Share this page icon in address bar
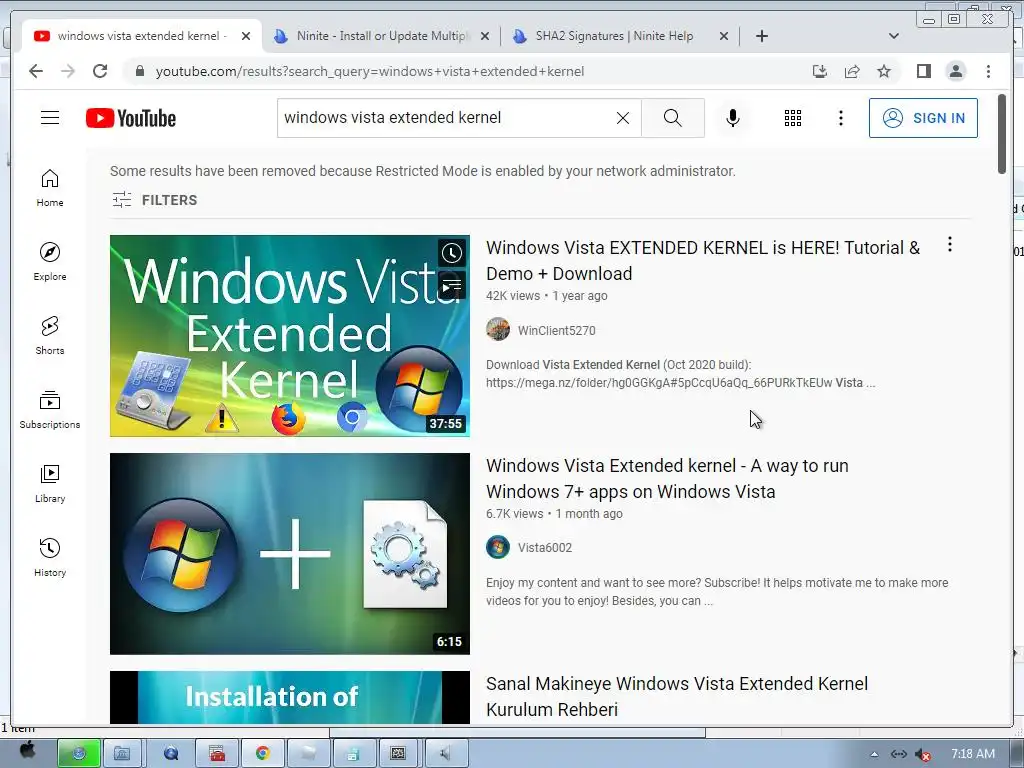Screen dimensions: 1024x768 (852, 71)
